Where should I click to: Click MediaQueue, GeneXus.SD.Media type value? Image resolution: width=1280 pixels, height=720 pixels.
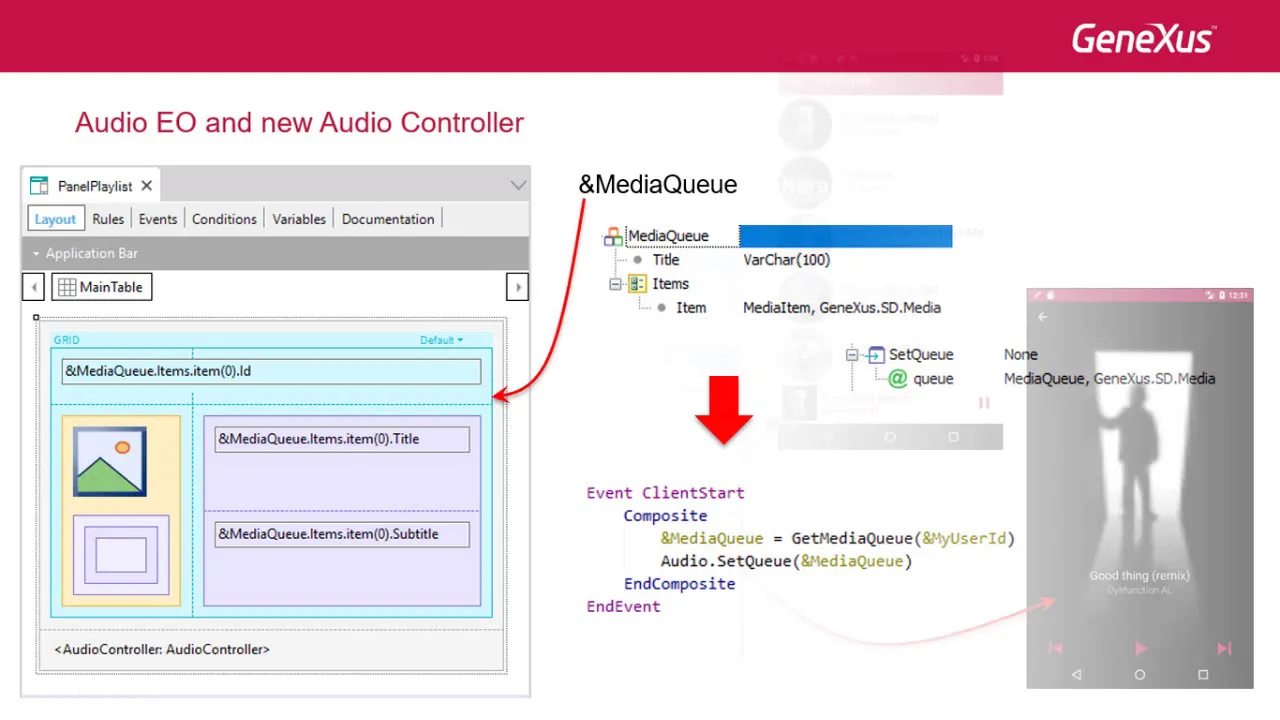pyautogui.click(x=1109, y=379)
